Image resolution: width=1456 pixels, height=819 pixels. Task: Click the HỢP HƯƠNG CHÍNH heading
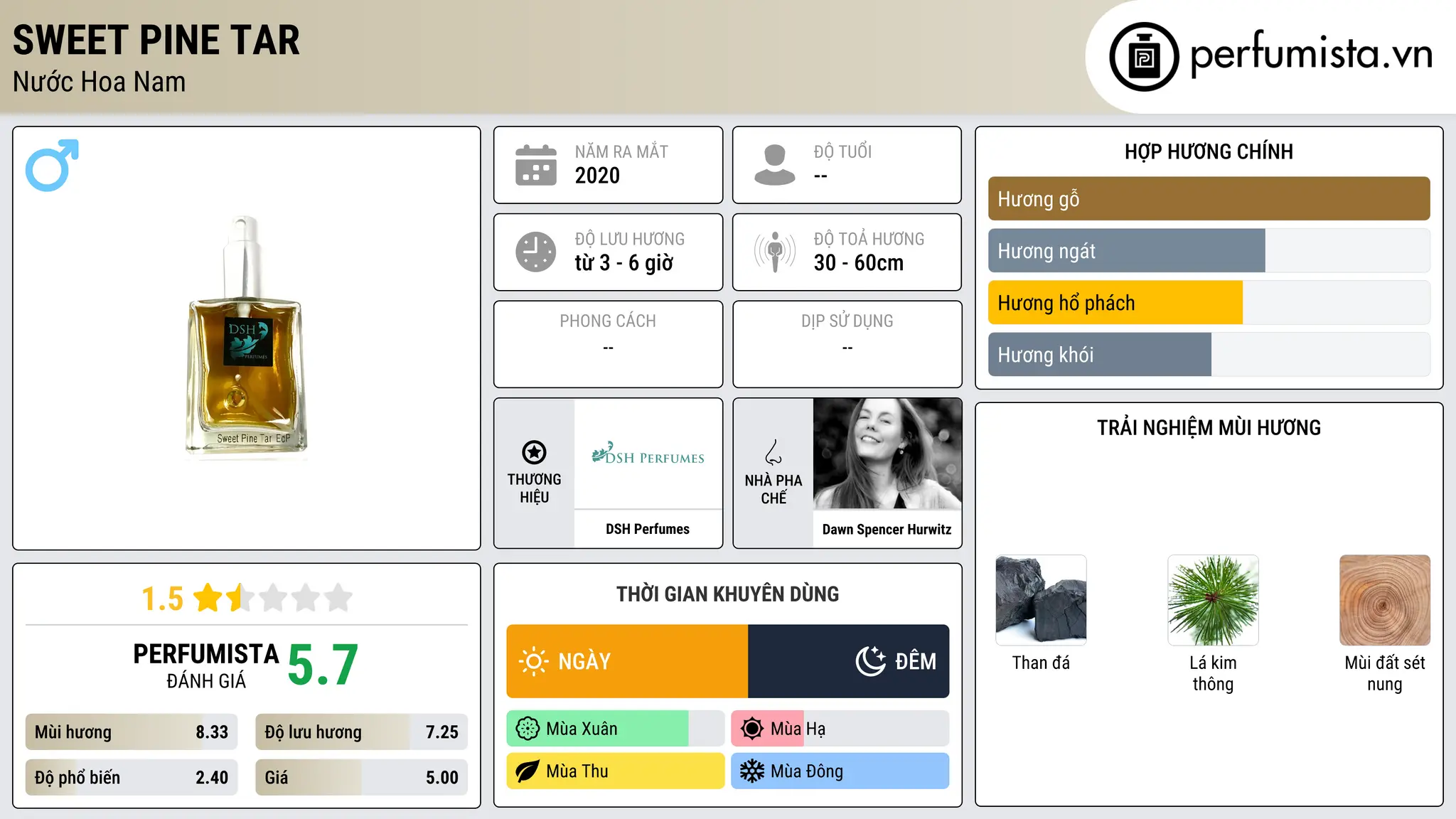click(x=1209, y=151)
